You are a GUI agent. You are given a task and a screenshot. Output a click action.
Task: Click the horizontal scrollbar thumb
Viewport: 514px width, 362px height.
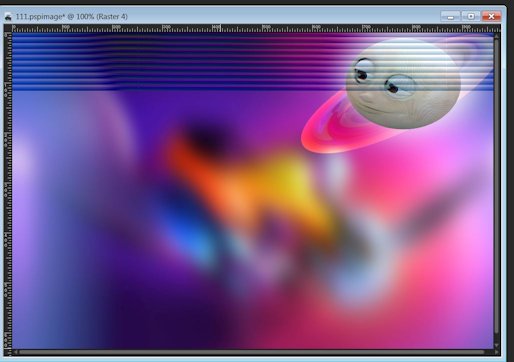pyautogui.click(x=252, y=352)
